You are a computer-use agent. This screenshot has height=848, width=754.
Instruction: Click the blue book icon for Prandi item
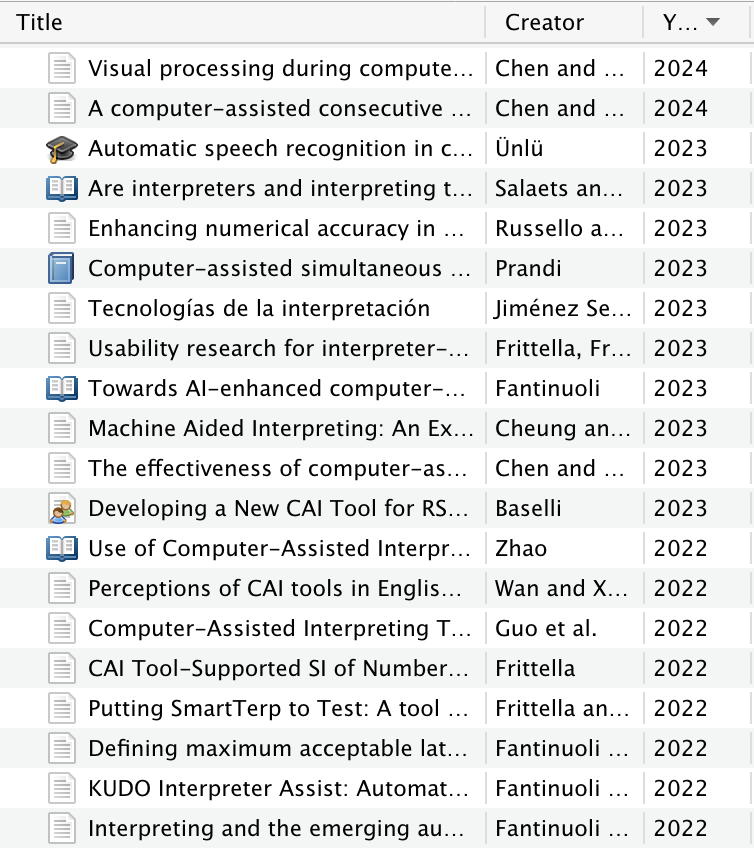click(x=61, y=268)
